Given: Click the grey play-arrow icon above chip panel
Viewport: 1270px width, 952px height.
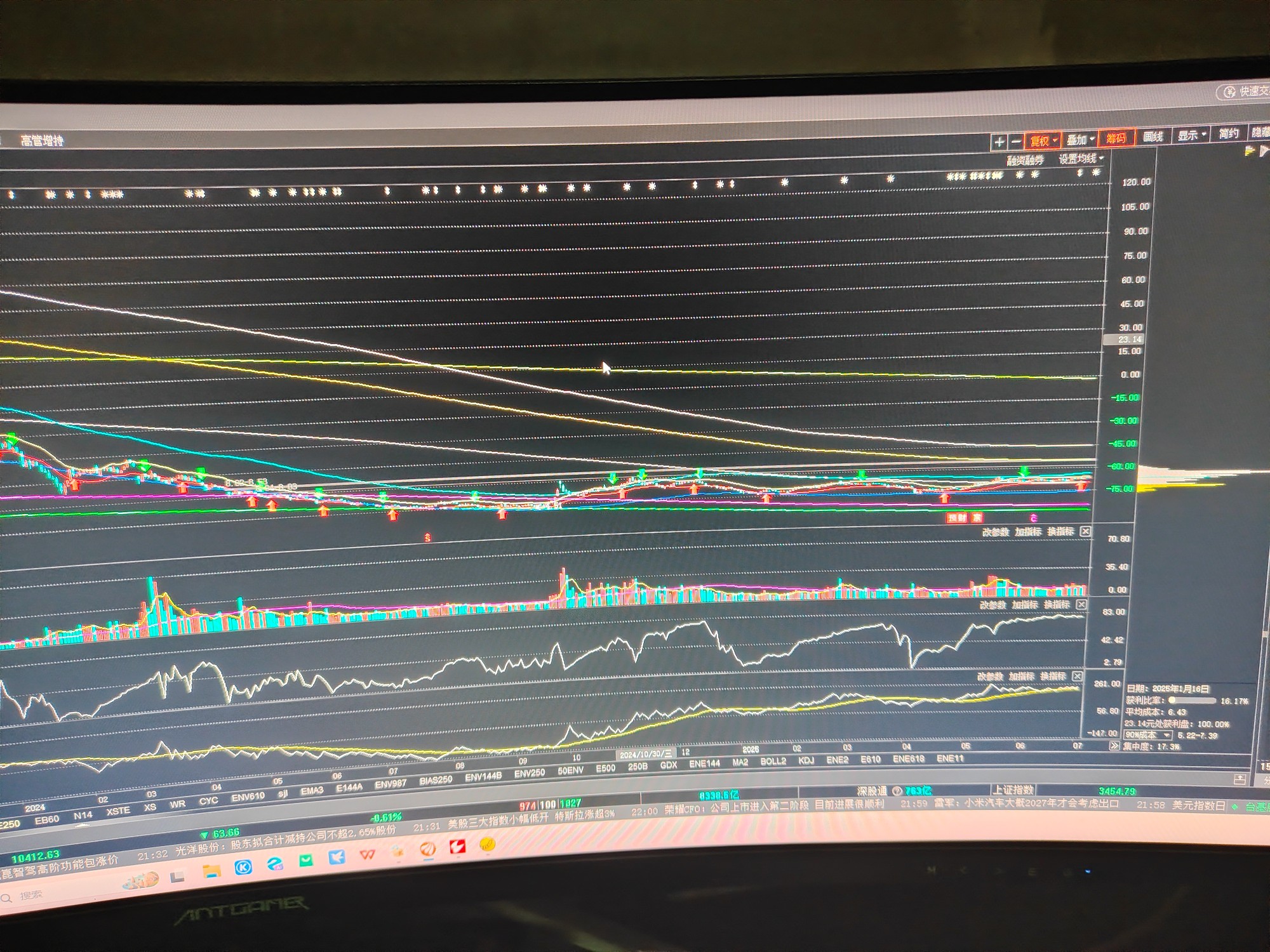Looking at the screenshot, I should [1264, 150].
